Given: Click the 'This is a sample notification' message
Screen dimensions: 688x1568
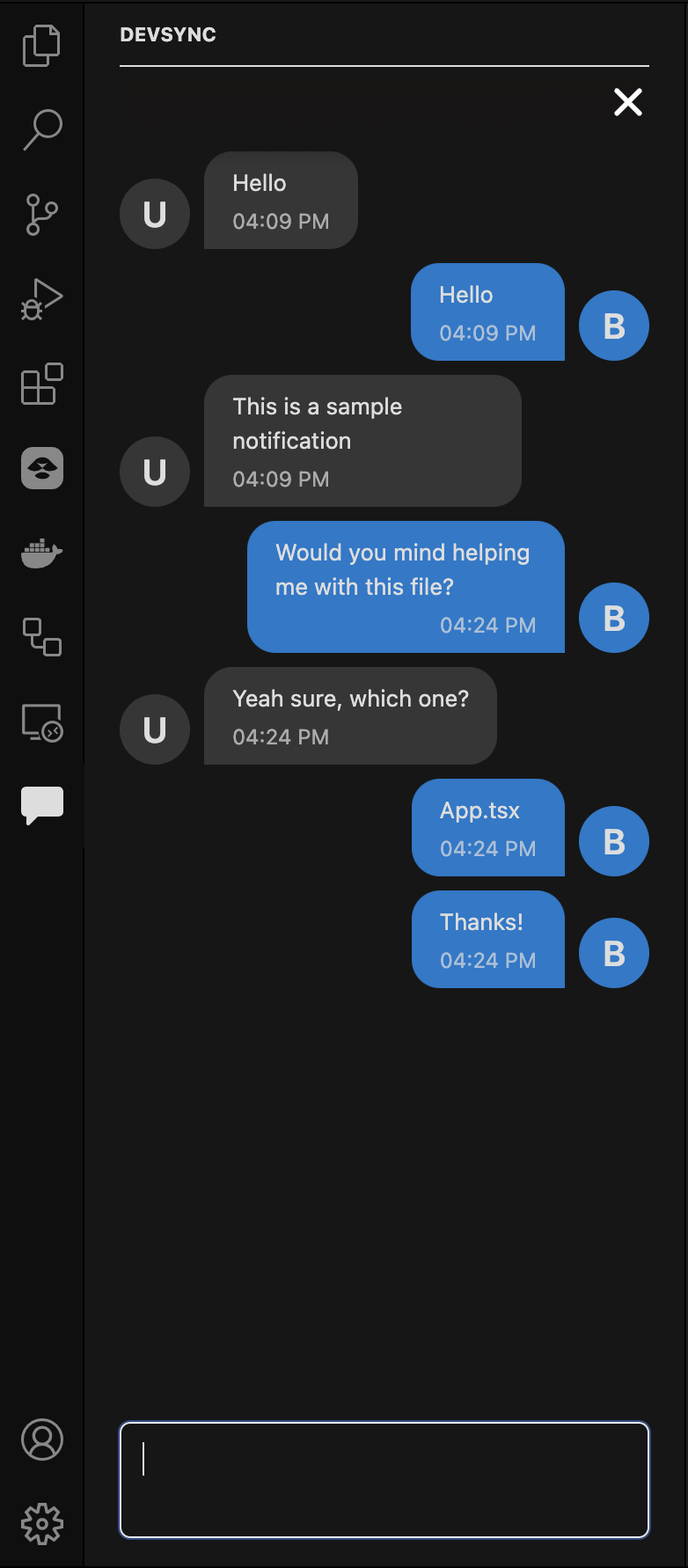Looking at the screenshot, I should [x=362, y=441].
